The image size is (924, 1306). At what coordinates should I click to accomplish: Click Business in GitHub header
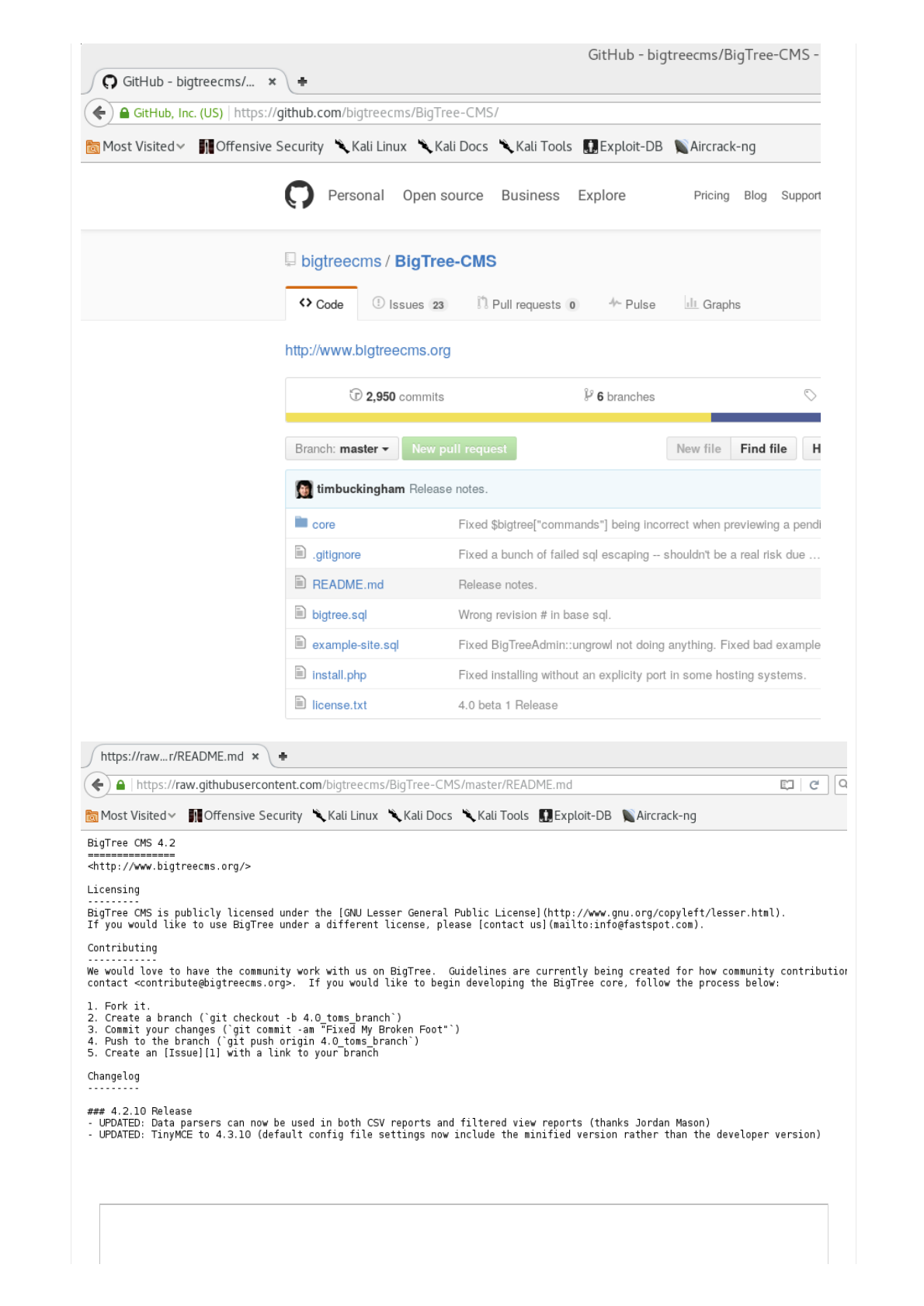[530, 196]
